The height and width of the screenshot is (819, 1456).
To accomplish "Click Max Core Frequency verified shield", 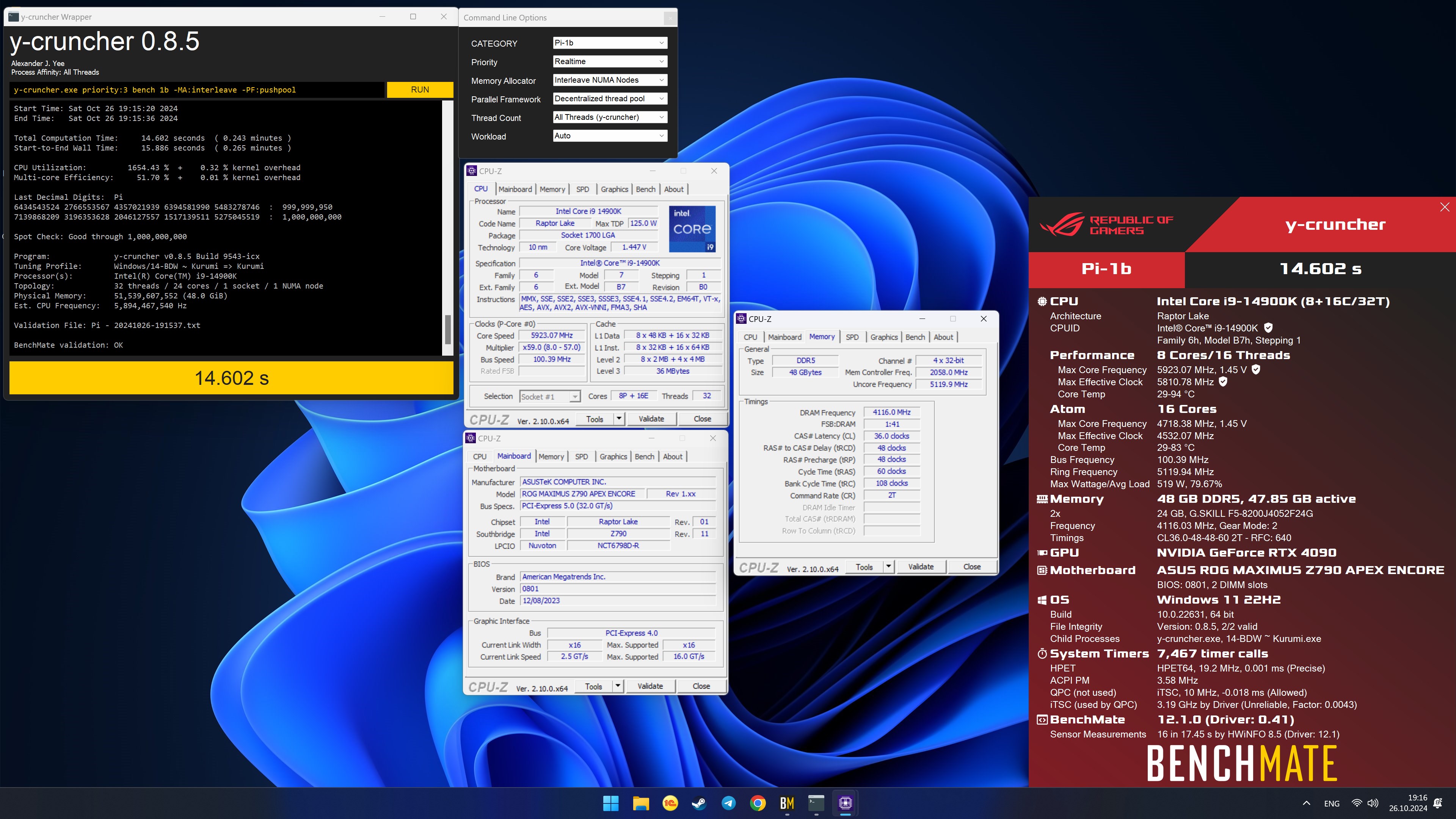I will tap(1256, 370).
